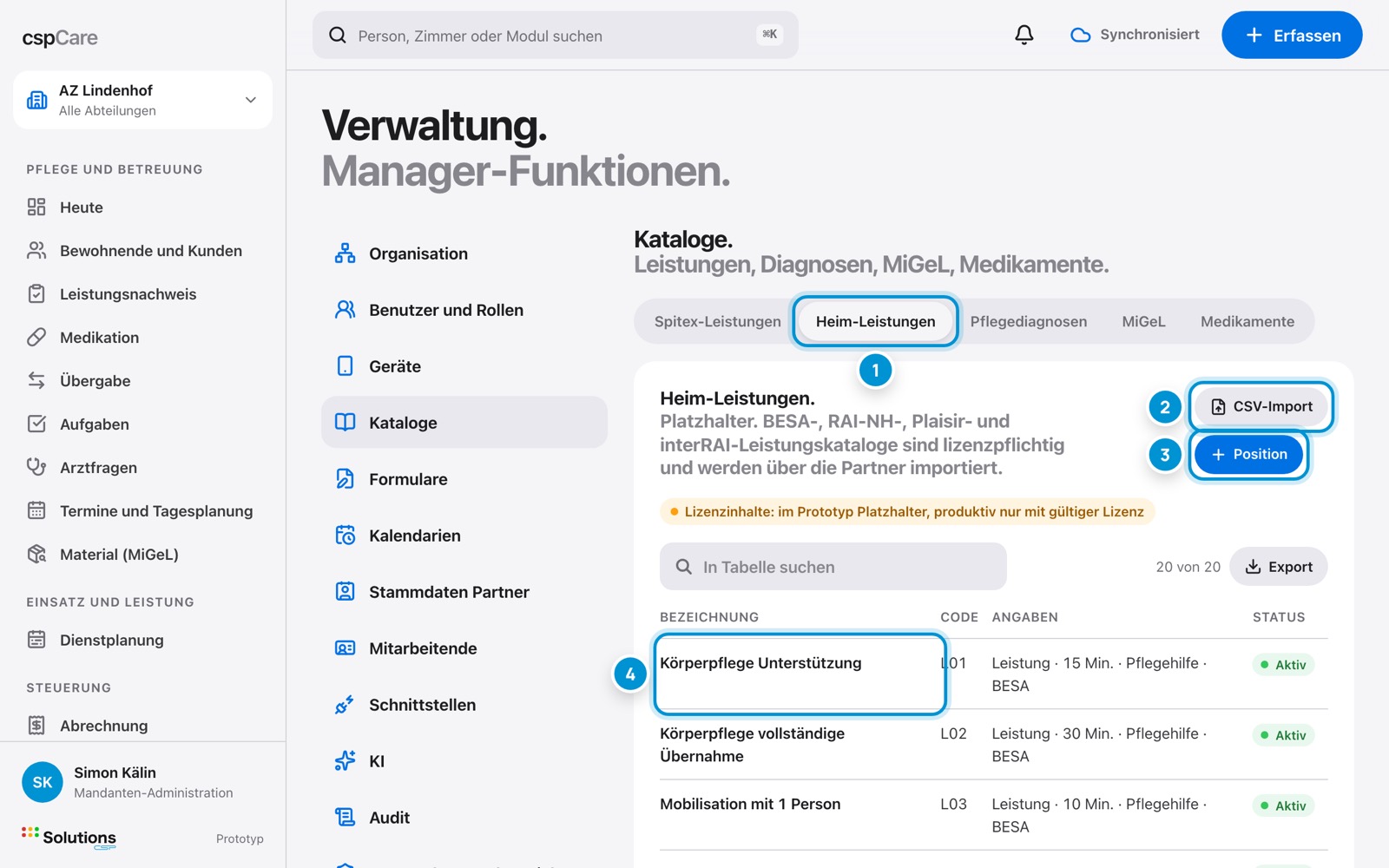Open Medikation pill icon
Viewport: 1389px width, 868px height.
point(36,337)
